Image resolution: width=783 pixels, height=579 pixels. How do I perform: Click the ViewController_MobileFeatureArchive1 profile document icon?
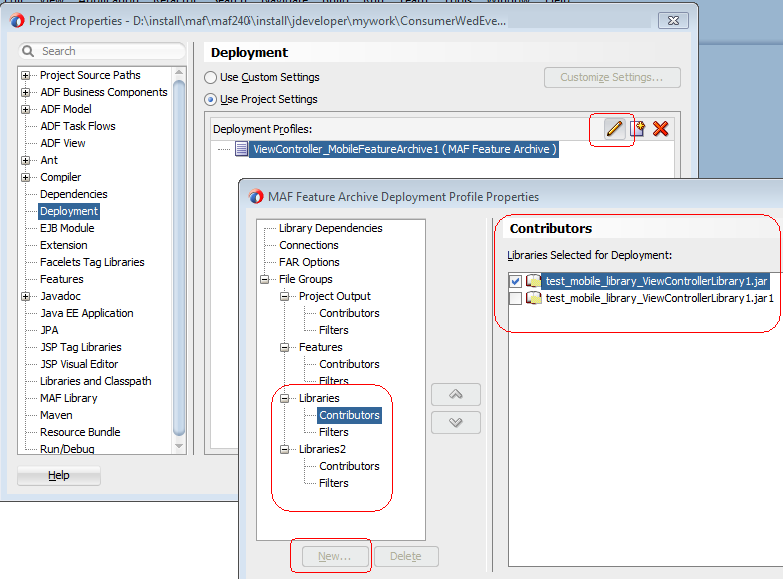pos(241,149)
